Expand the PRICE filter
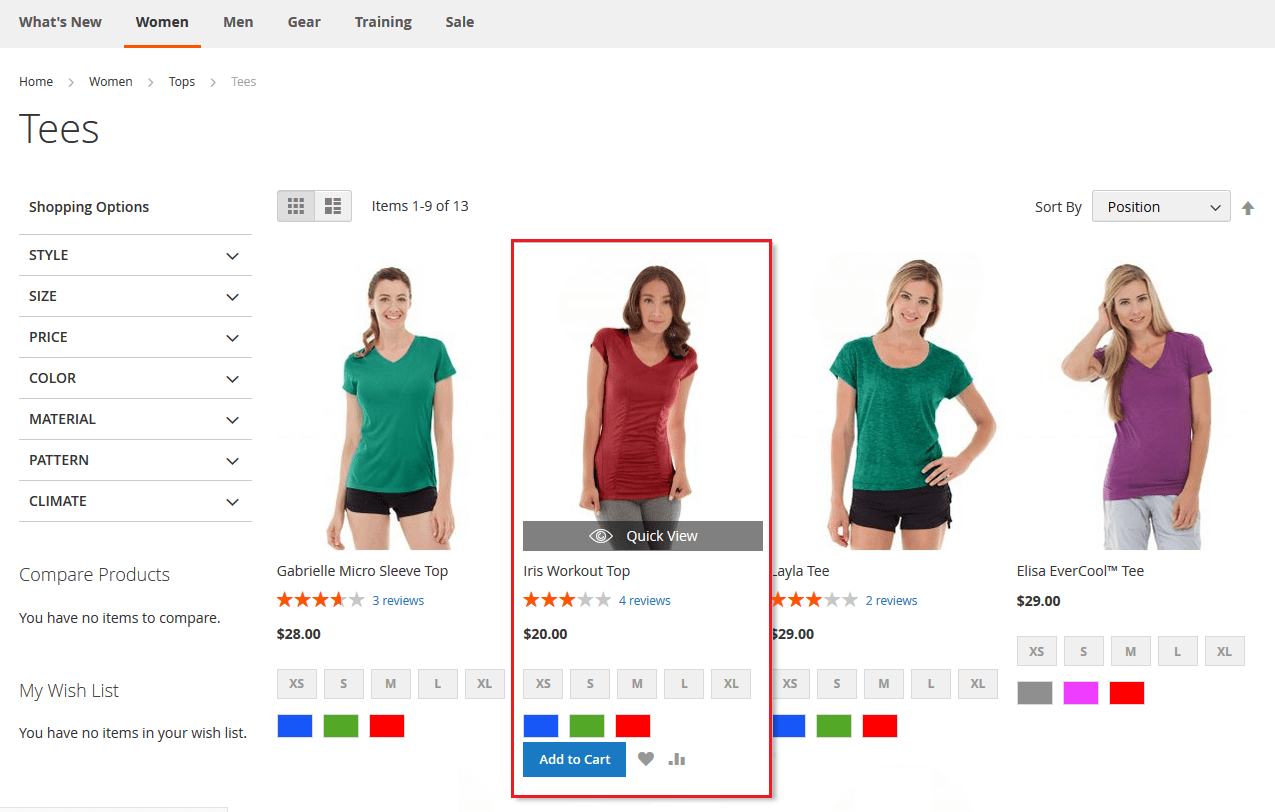1275x812 pixels. [x=135, y=337]
